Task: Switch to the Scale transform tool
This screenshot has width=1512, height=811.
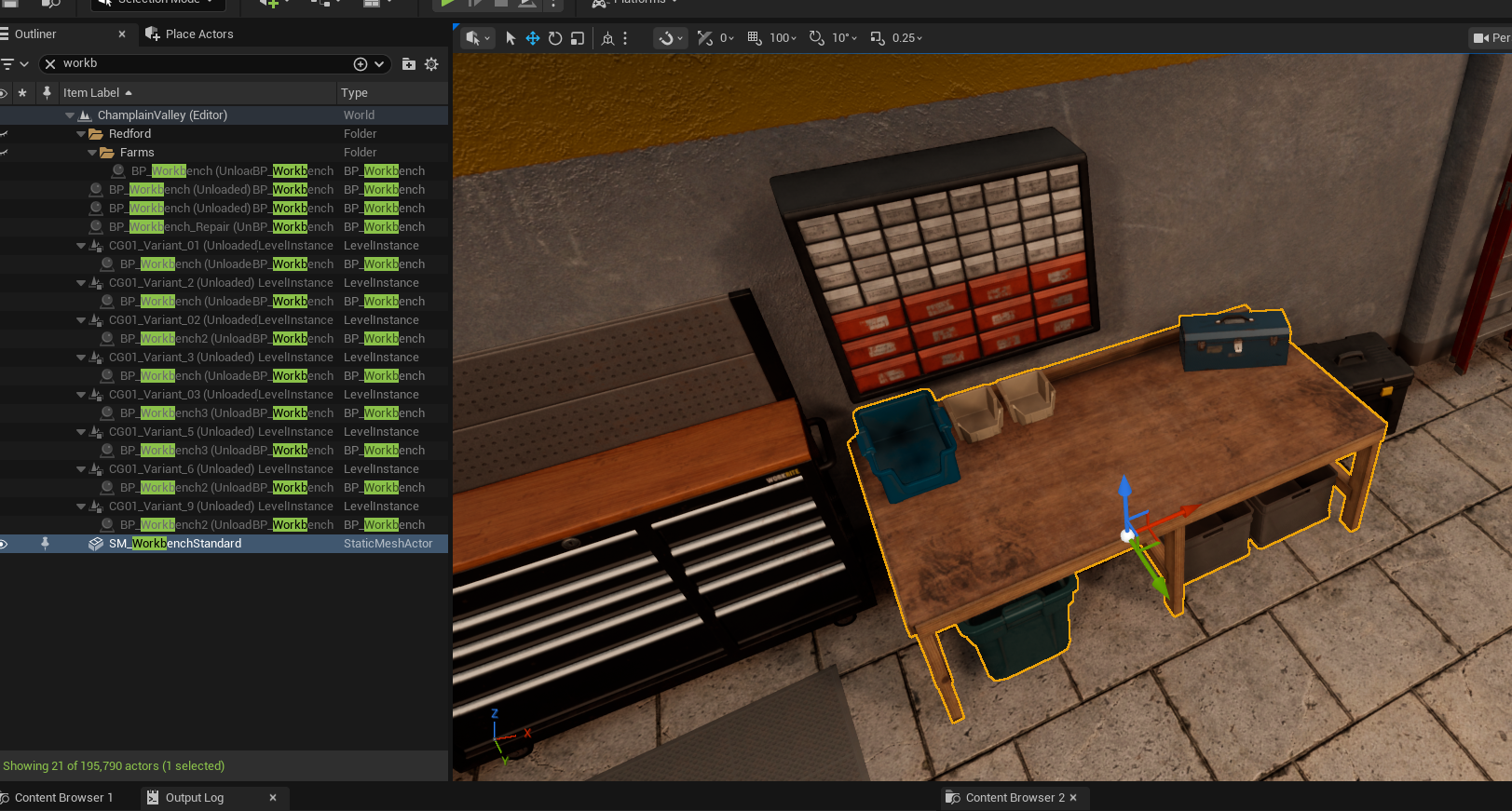Action: point(578,38)
